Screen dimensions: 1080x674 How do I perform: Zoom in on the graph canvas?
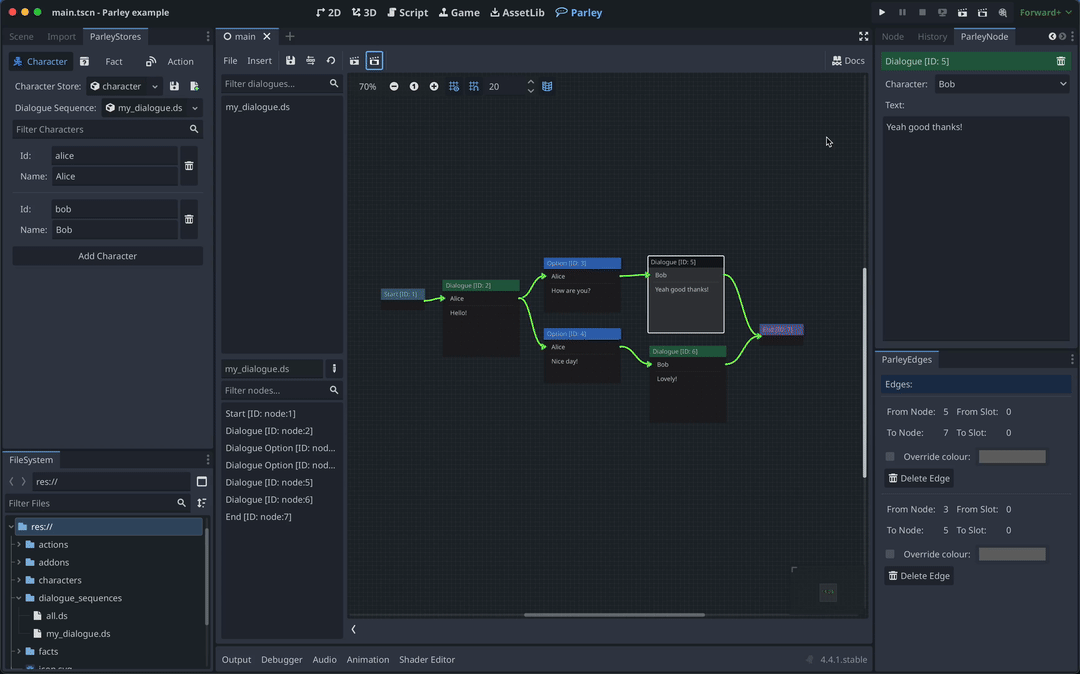434,87
